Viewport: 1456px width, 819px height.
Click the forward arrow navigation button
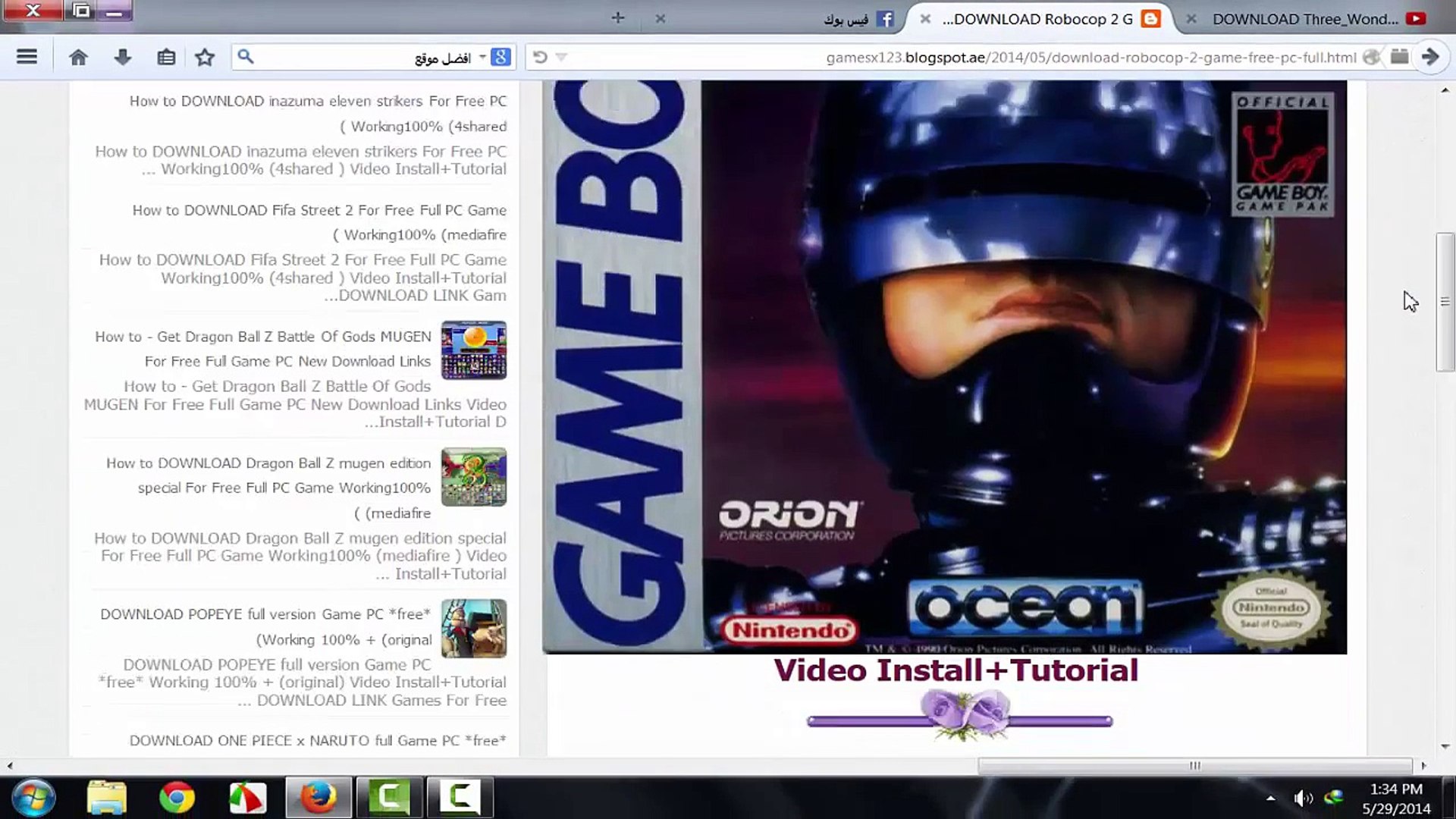click(x=1430, y=57)
